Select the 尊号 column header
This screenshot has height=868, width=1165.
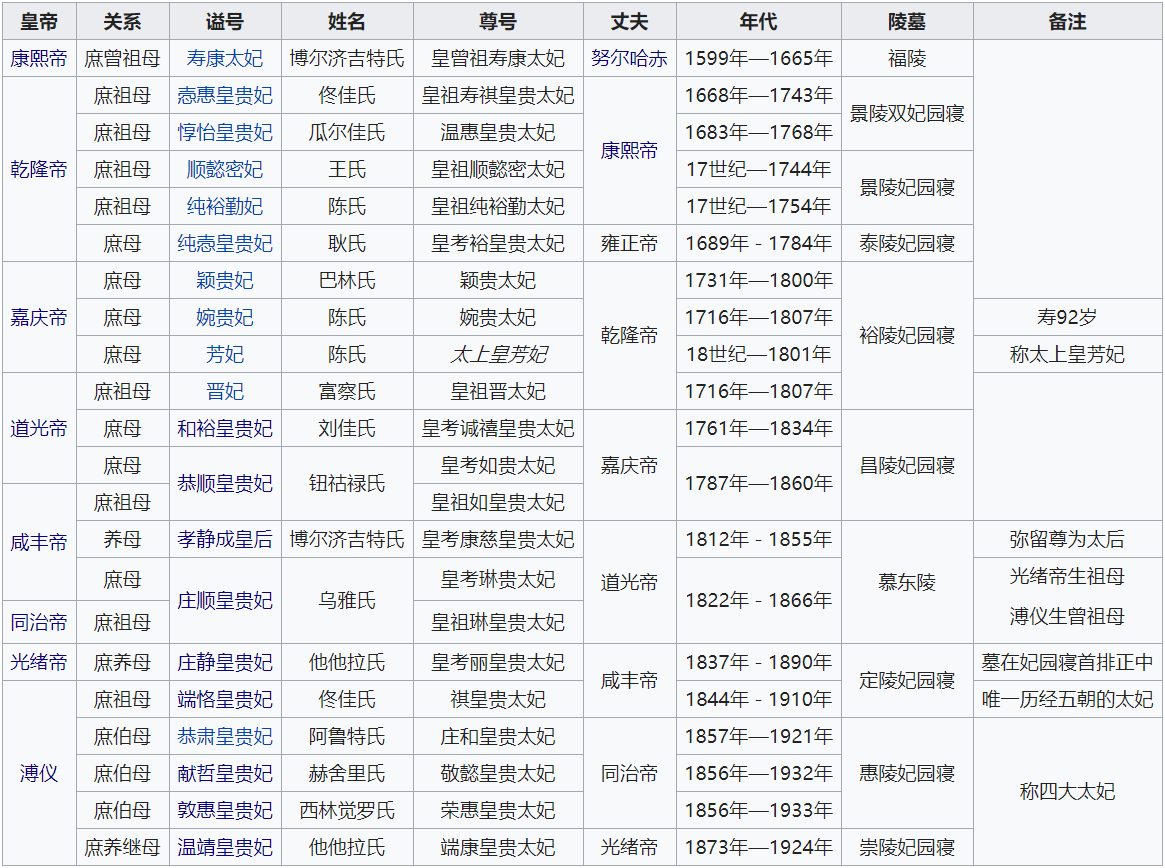[498, 22]
